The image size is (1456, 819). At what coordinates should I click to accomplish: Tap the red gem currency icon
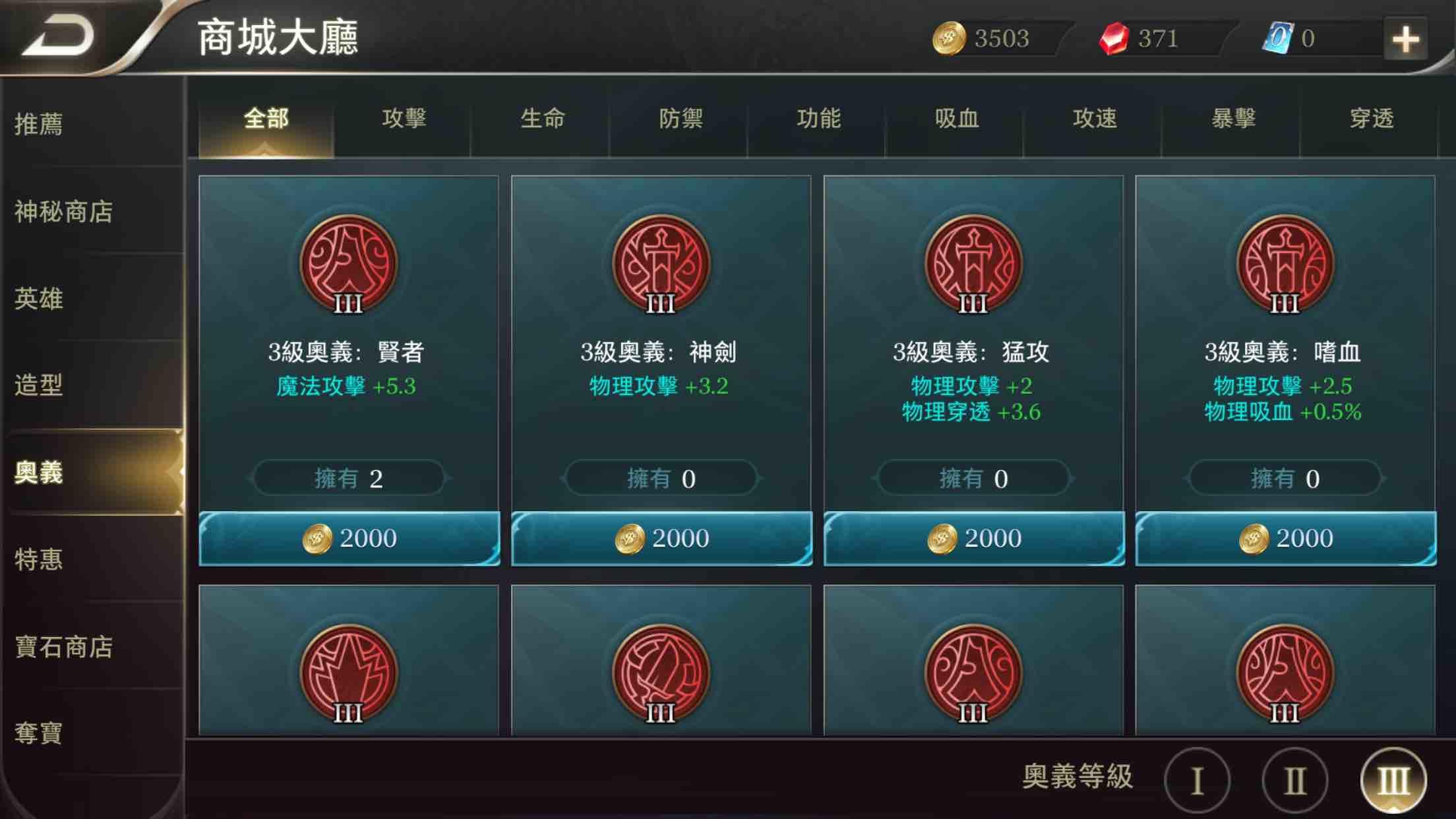(x=1114, y=38)
